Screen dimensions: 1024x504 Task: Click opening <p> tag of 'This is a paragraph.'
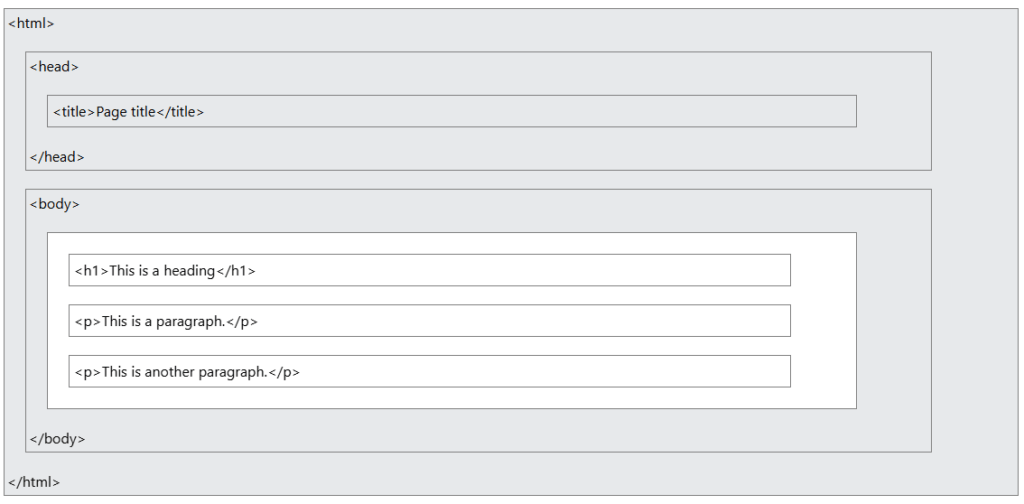click(x=88, y=321)
